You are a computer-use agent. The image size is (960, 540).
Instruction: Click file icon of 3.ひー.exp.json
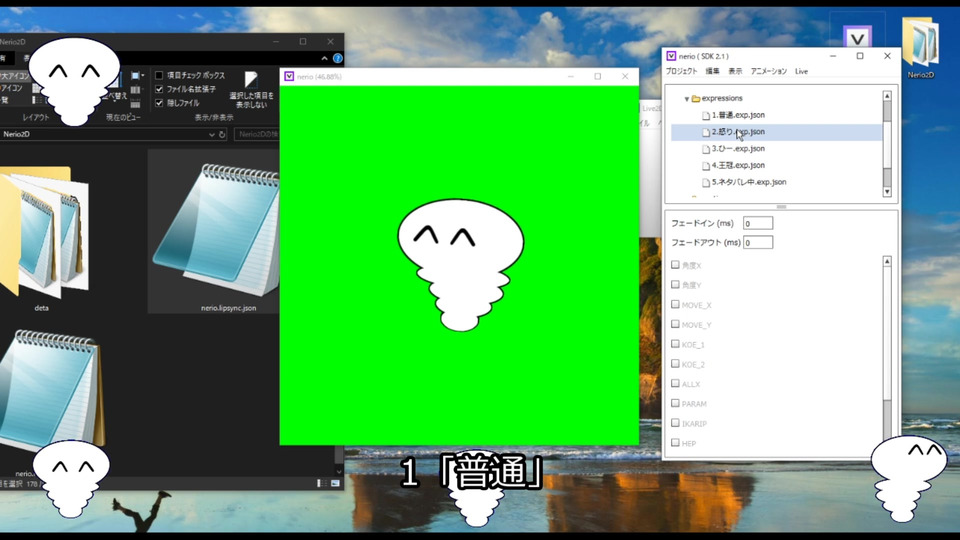click(x=706, y=149)
